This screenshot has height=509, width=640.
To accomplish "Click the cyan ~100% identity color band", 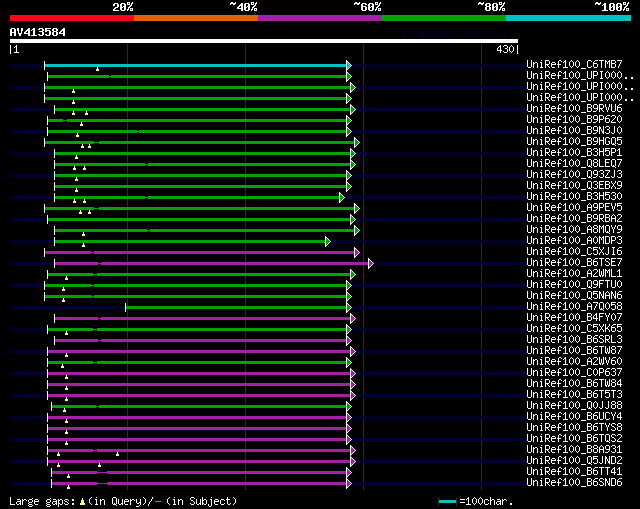I will [569, 18].
